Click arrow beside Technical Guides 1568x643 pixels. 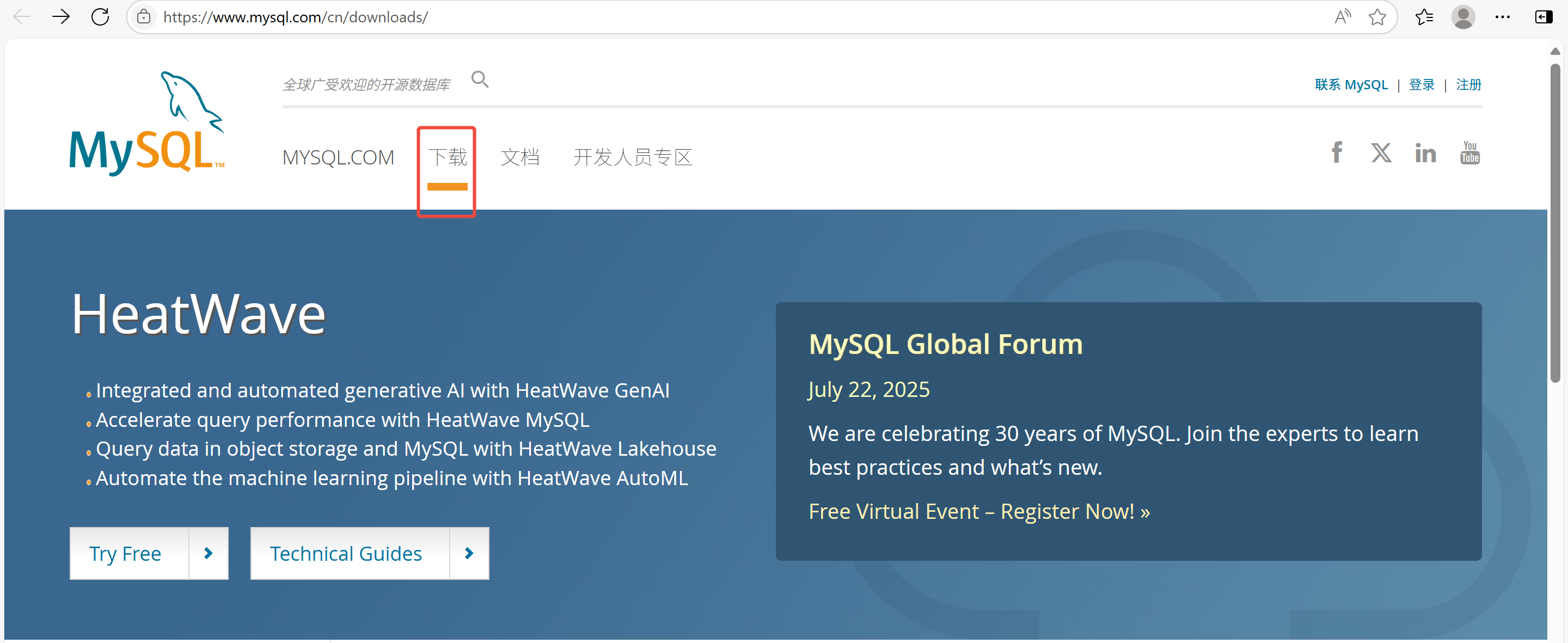click(x=469, y=553)
